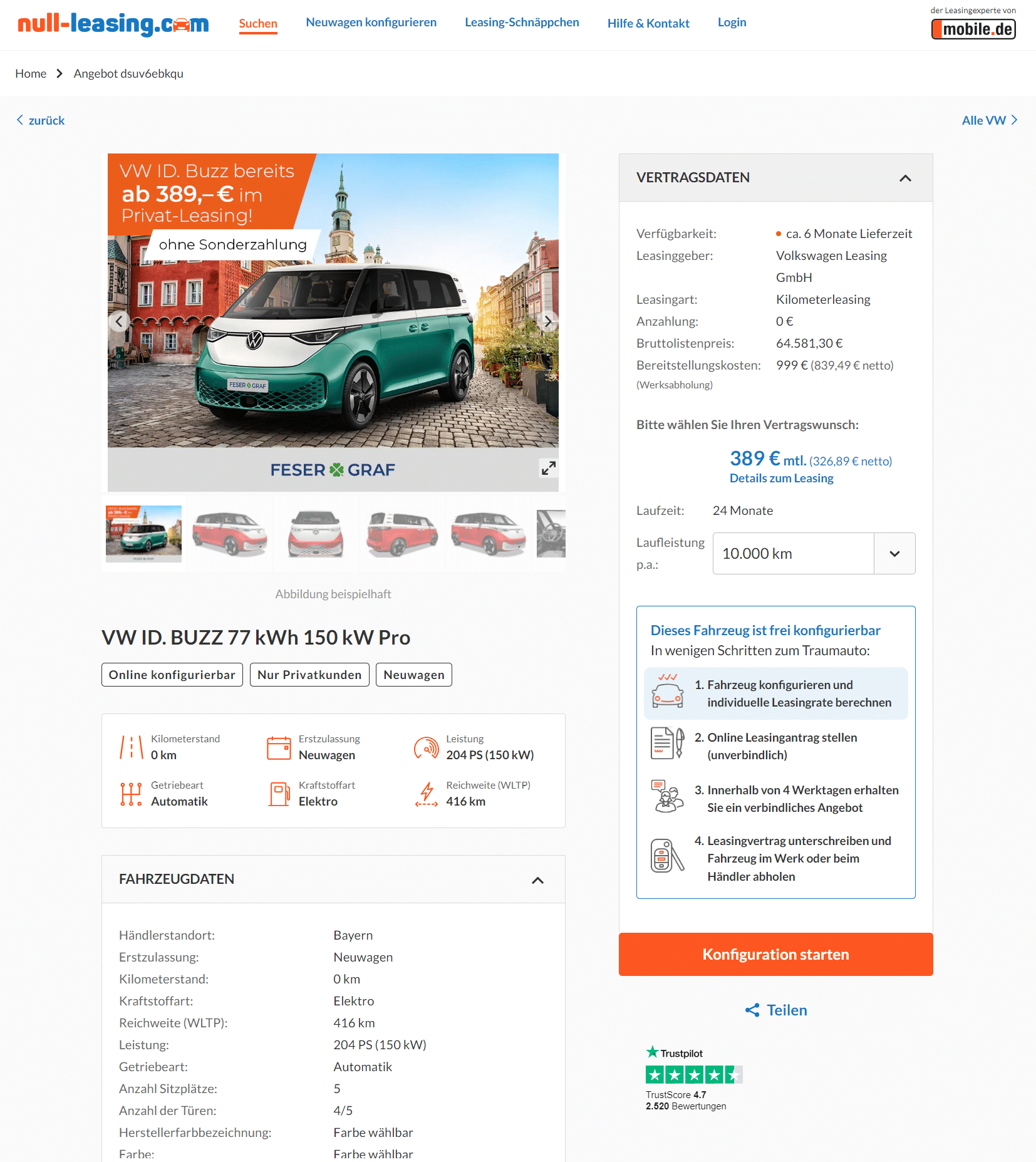Screen dimensions: 1036x1162
Task: Click the 'Dieses Fahrzeug ist frei konfigurierbar' heading
Action: [x=765, y=630]
